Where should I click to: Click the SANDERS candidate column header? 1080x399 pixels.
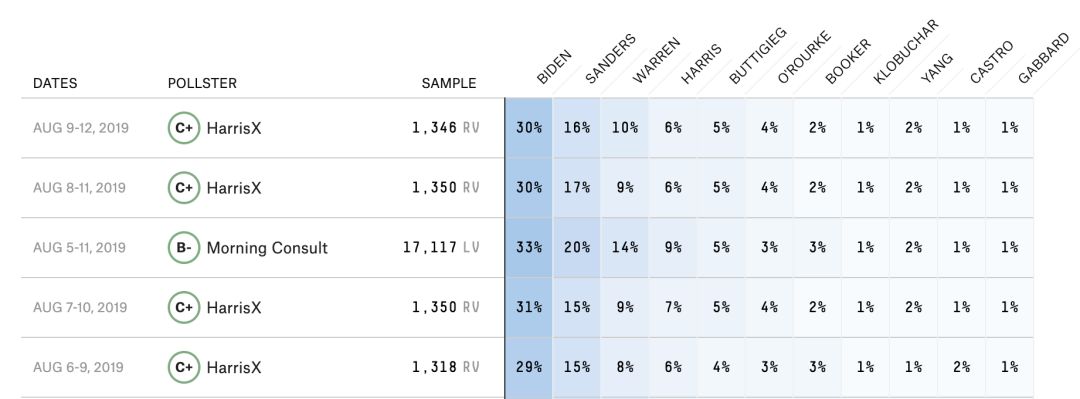coord(610,59)
